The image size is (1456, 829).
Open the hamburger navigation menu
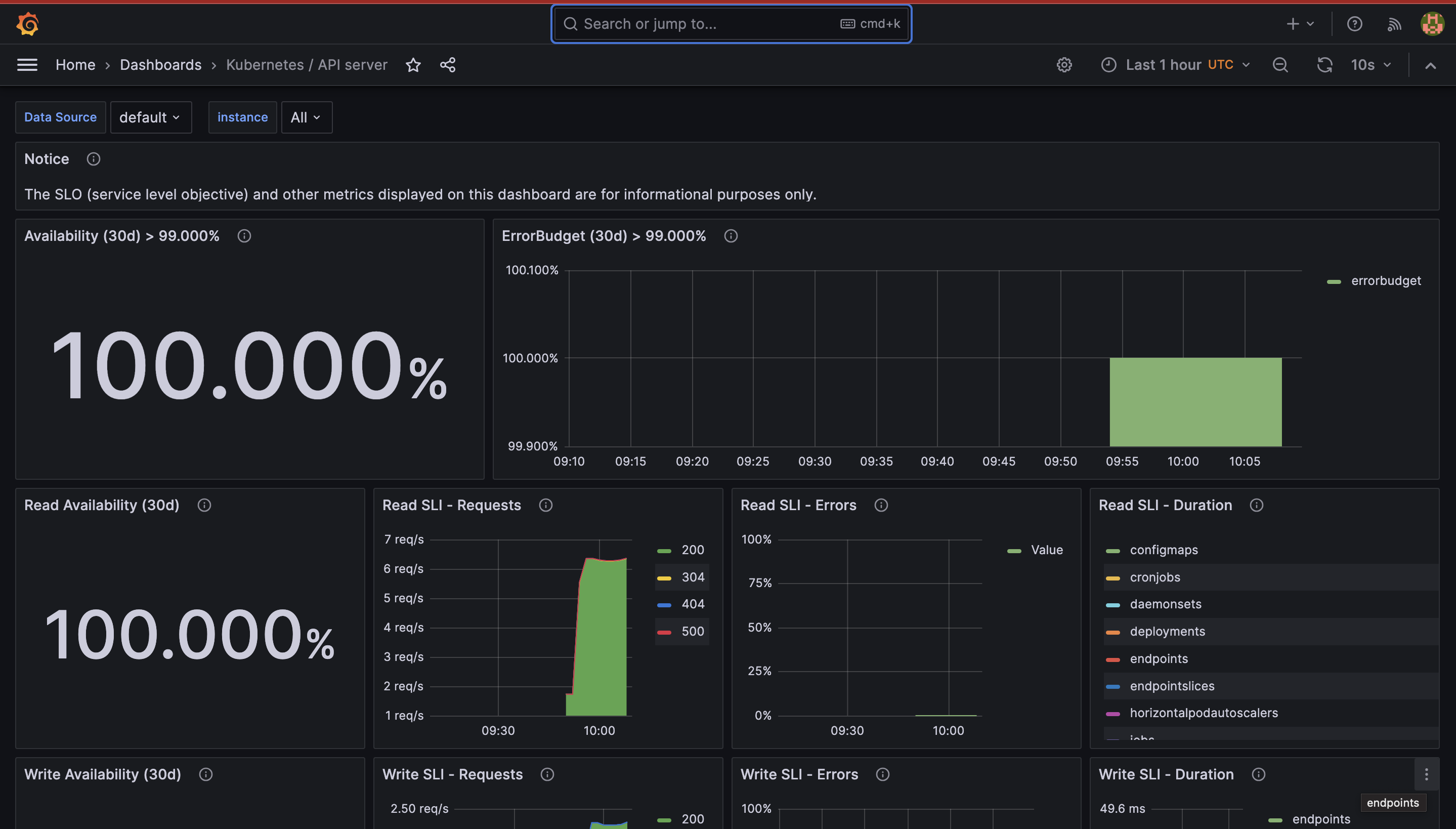27,65
